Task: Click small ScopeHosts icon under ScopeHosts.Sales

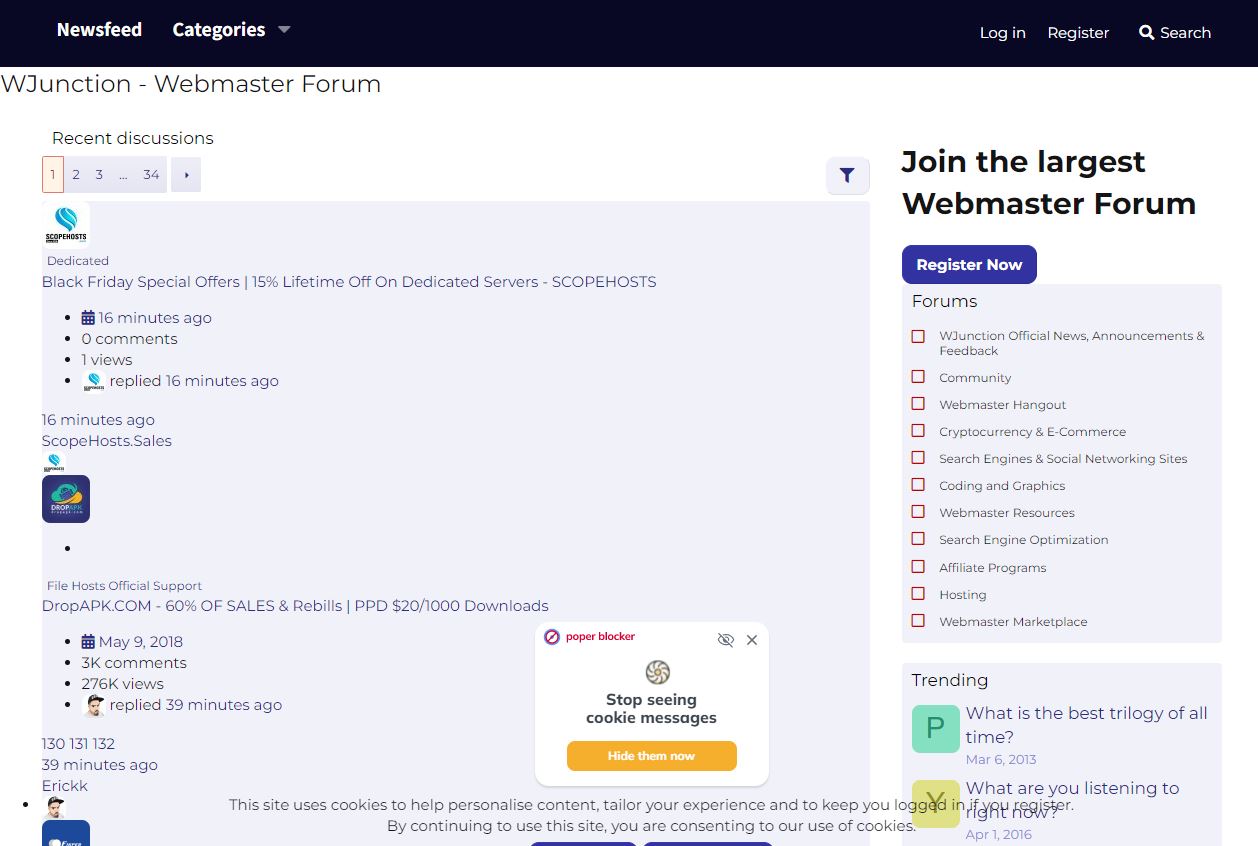Action: tap(54, 463)
